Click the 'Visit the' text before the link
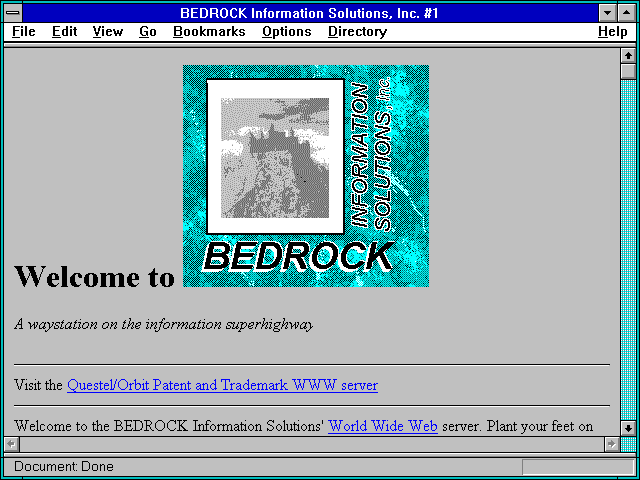Image resolution: width=640 pixels, height=480 pixels. pyautogui.click(x=38, y=385)
